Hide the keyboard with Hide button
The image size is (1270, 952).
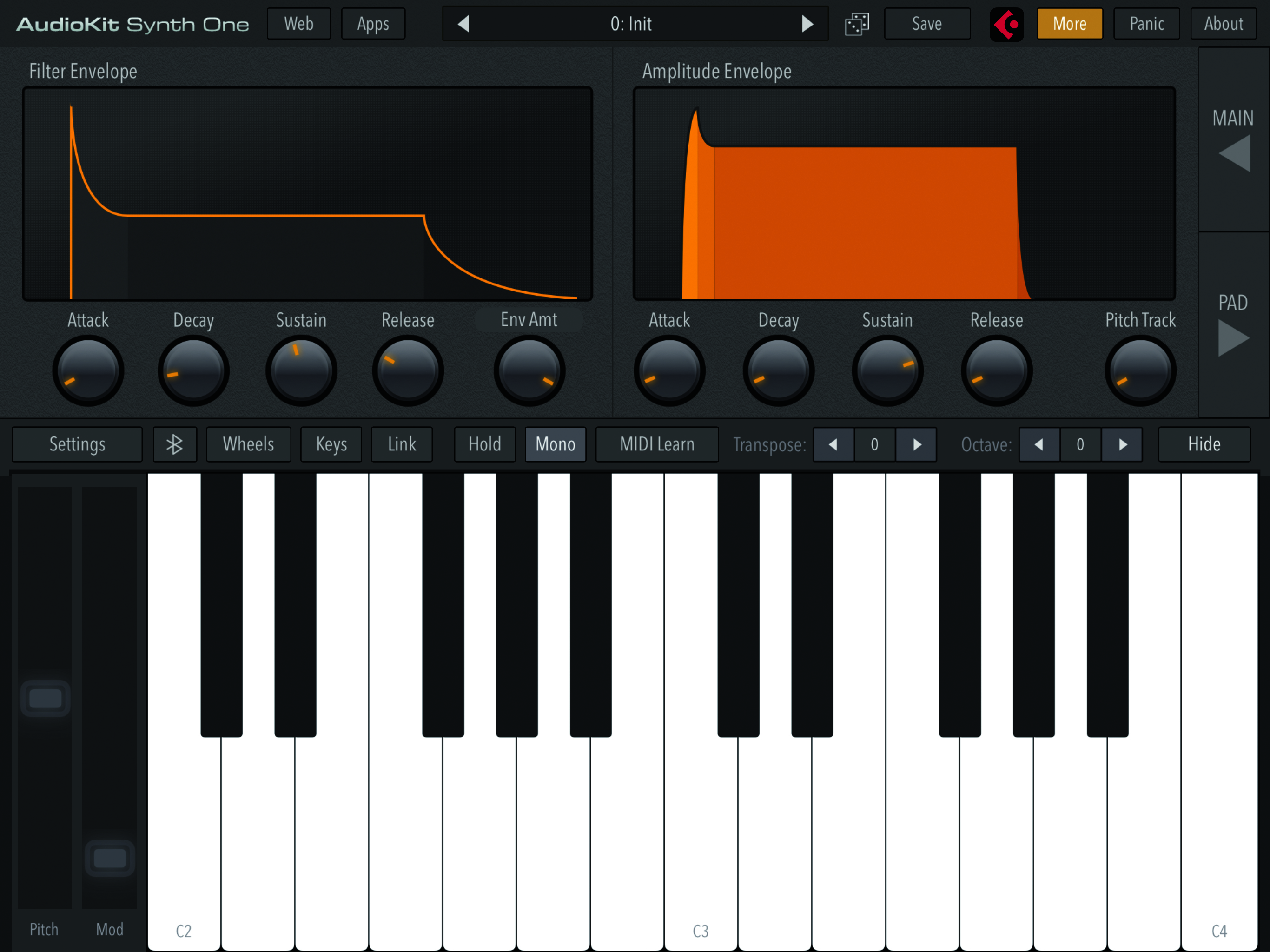tap(1204, 444)
